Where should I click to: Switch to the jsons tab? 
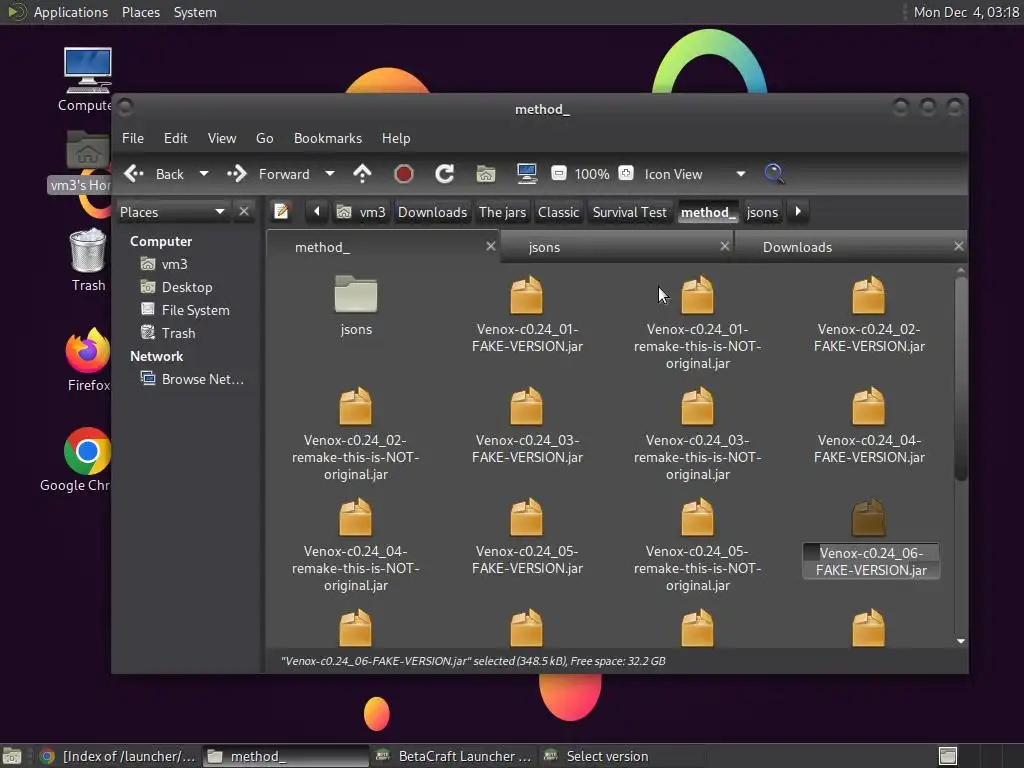click(x=545, y=247)
